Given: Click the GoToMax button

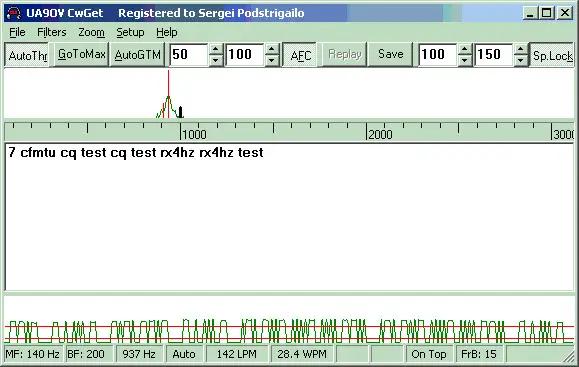Looking at the screenshot, I should (81, 55).
